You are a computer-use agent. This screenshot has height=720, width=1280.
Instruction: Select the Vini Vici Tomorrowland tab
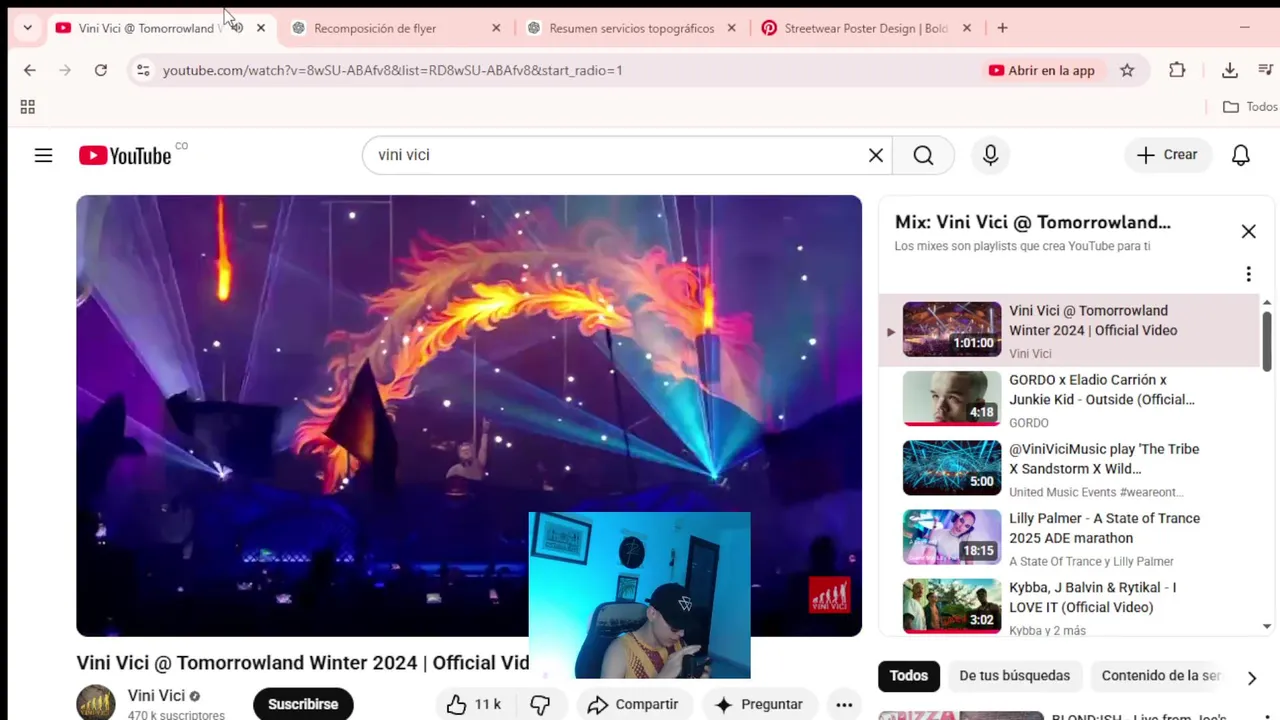146,28
